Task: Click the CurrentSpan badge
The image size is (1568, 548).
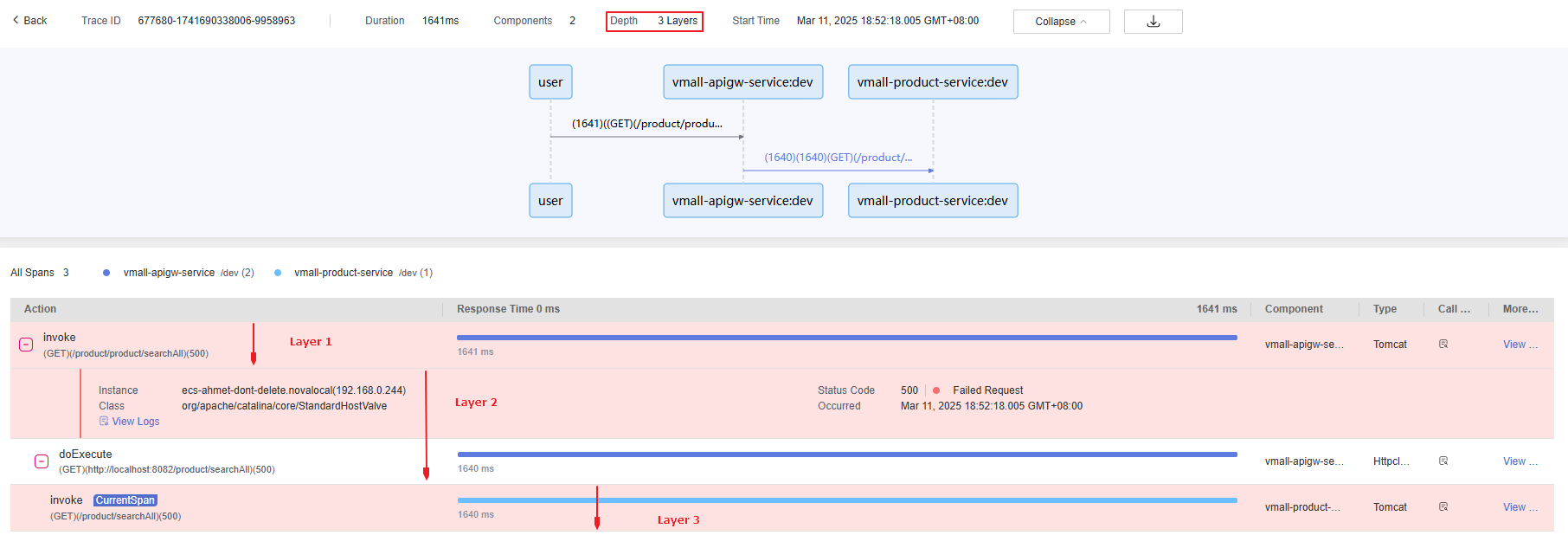Action: (x=125, y=500)
